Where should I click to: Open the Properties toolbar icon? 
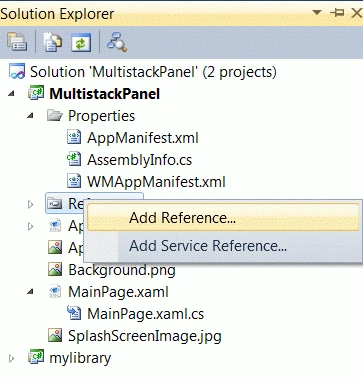[17, 42]
